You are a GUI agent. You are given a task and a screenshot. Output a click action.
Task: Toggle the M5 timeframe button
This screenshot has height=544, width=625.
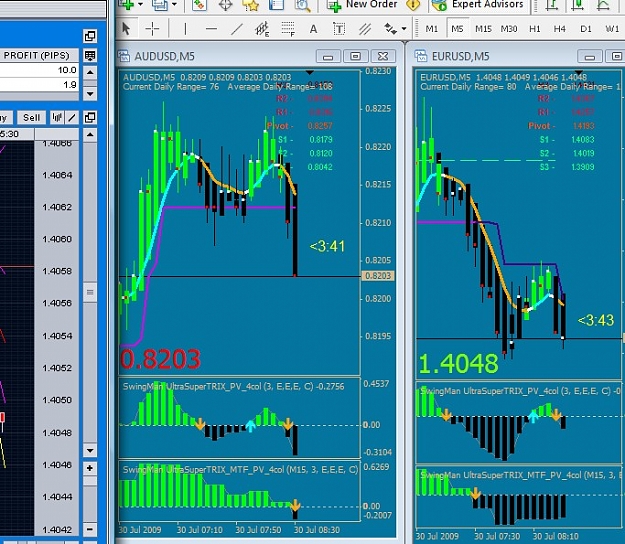coord(457,29)
